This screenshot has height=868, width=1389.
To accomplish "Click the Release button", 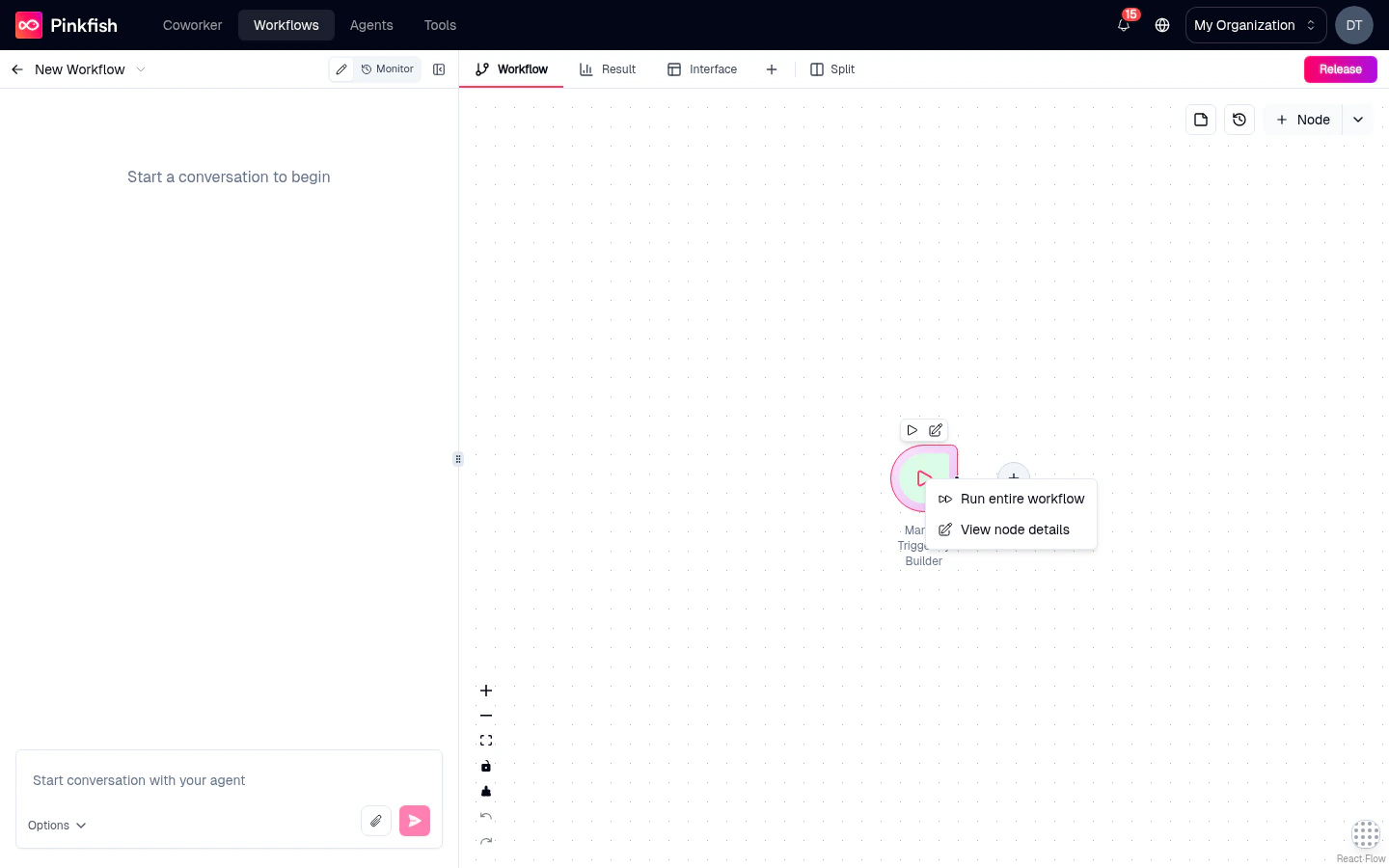I will (1340, 69).
